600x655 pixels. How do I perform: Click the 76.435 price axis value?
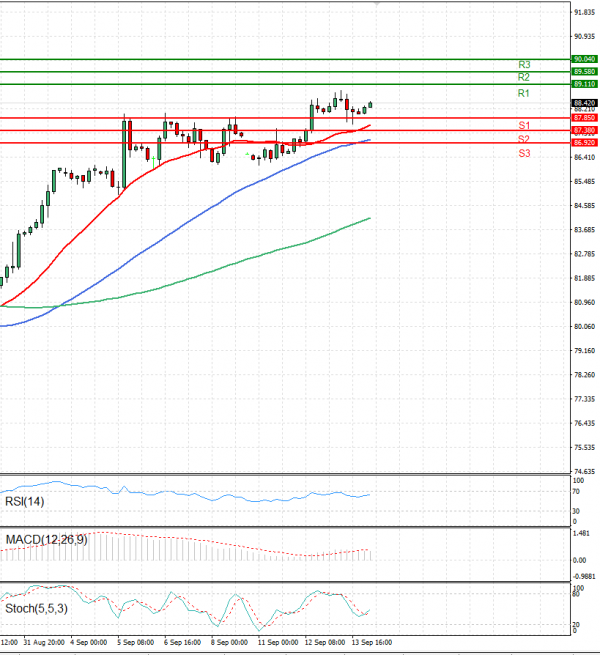[585, 424]
